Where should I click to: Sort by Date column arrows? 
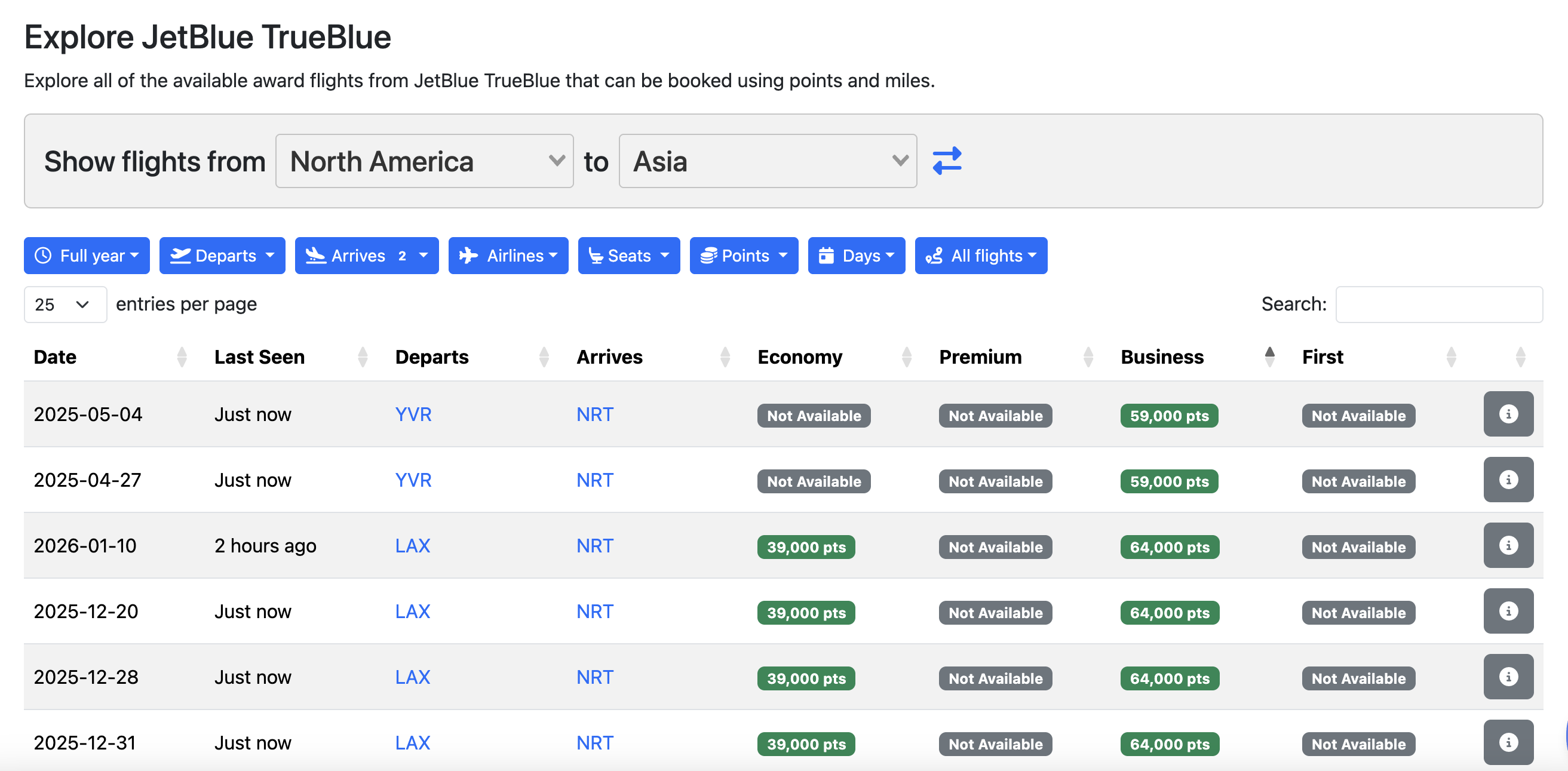[x=182, y=357]
